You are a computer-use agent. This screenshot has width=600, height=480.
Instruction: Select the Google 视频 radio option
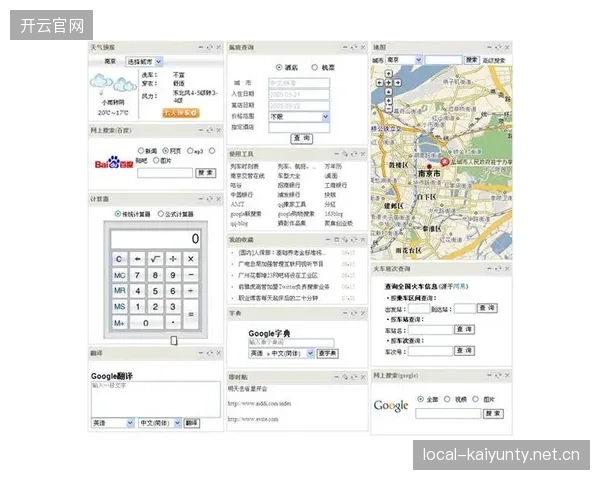(x=447, y=399)
